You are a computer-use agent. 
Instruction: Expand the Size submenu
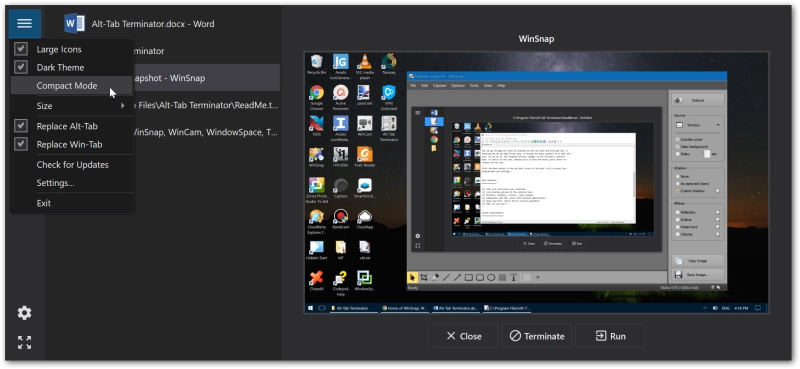coord(71,106)
